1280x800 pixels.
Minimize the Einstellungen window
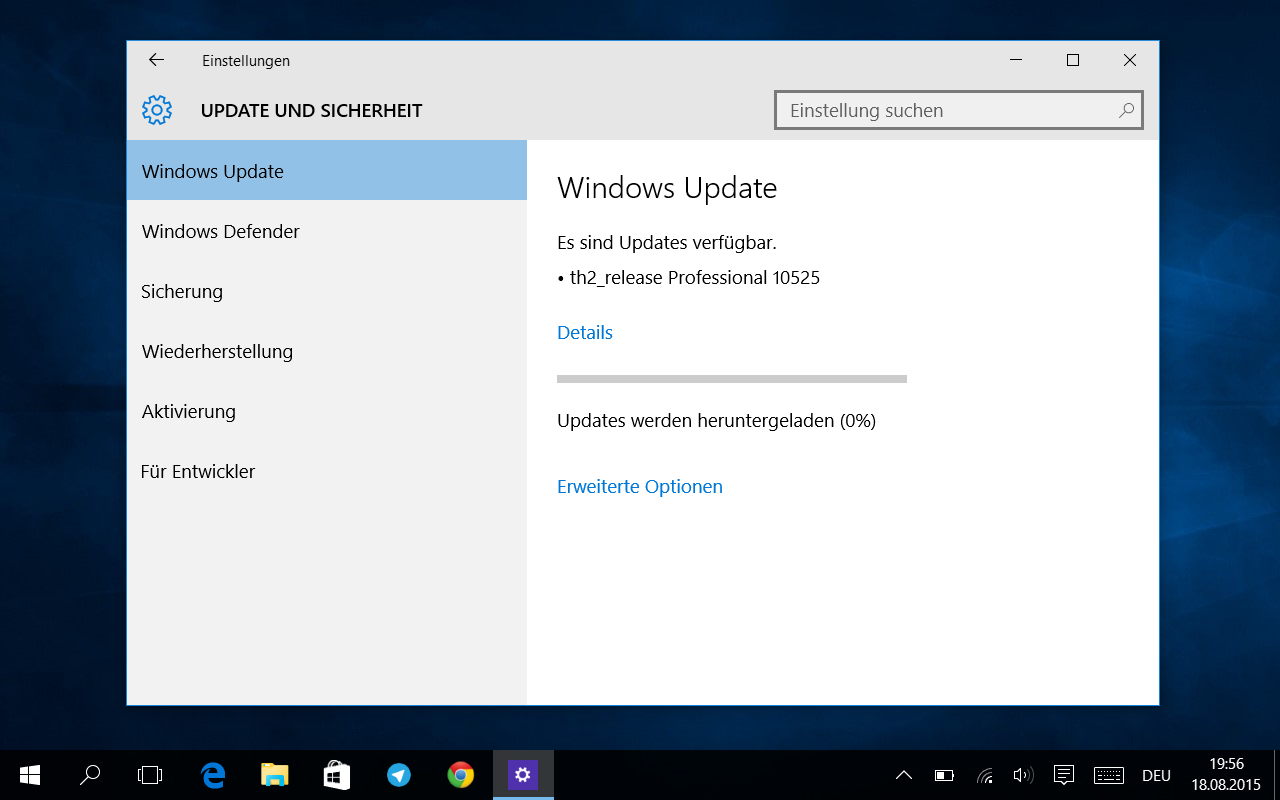(x=1016, y=60)
